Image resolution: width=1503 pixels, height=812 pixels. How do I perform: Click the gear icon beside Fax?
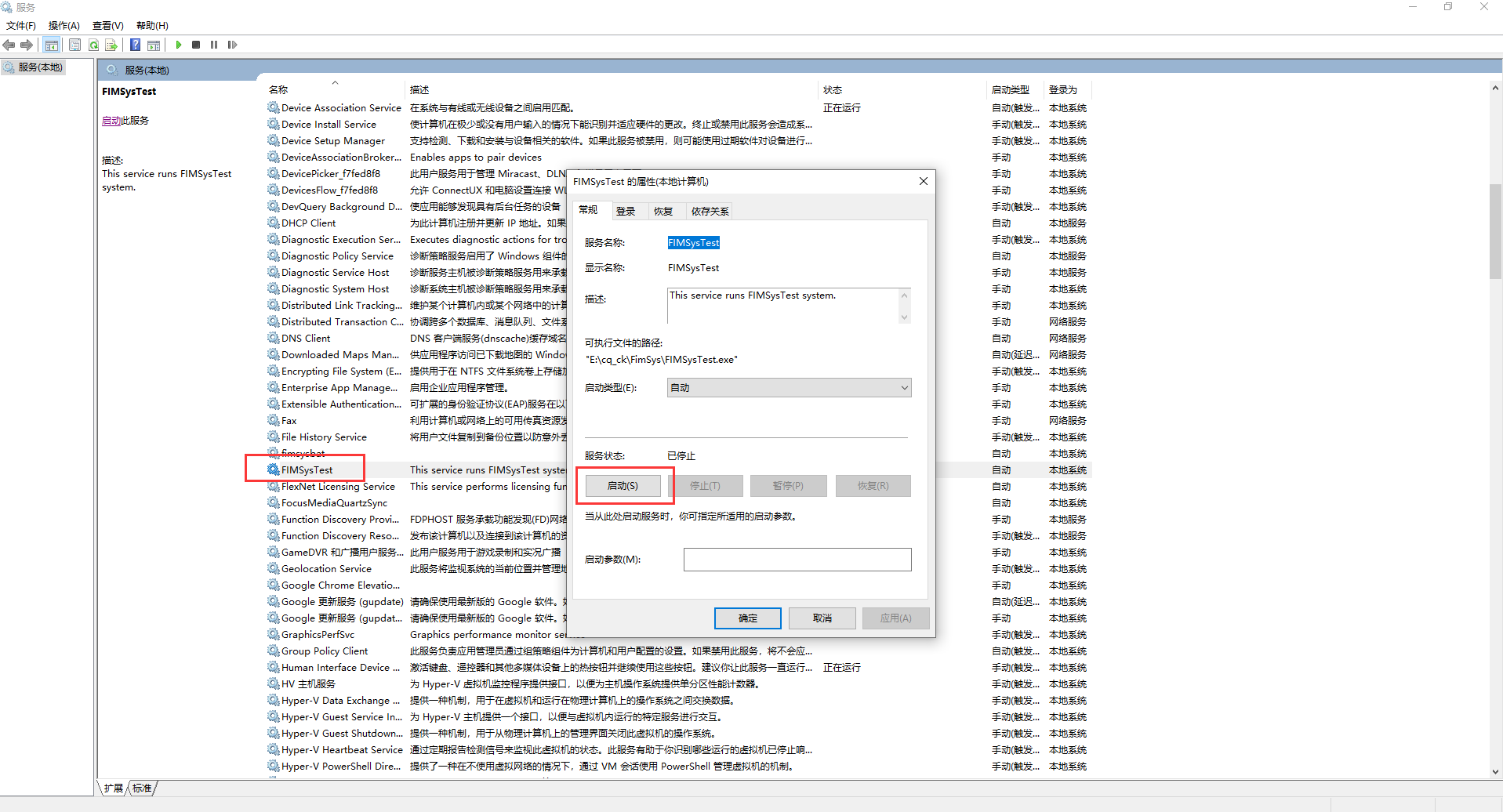(x=273, y=420)
